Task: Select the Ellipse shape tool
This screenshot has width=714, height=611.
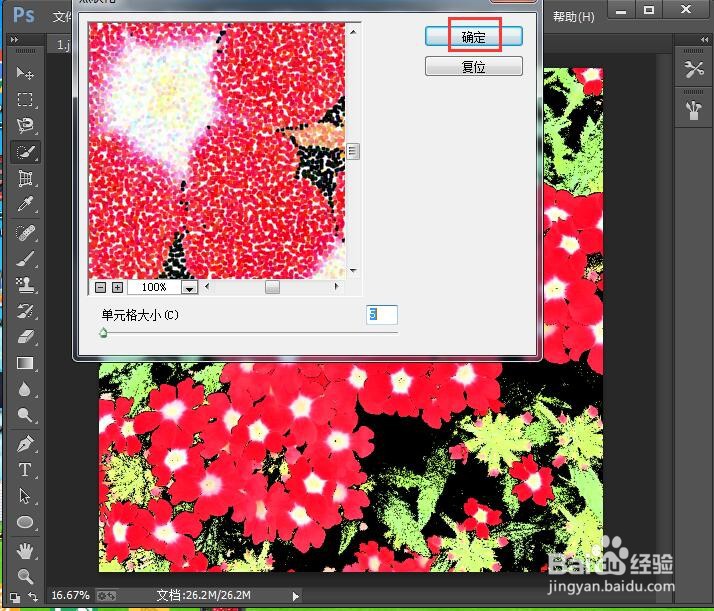Action: pyautogui.click(x=25, y=522)
